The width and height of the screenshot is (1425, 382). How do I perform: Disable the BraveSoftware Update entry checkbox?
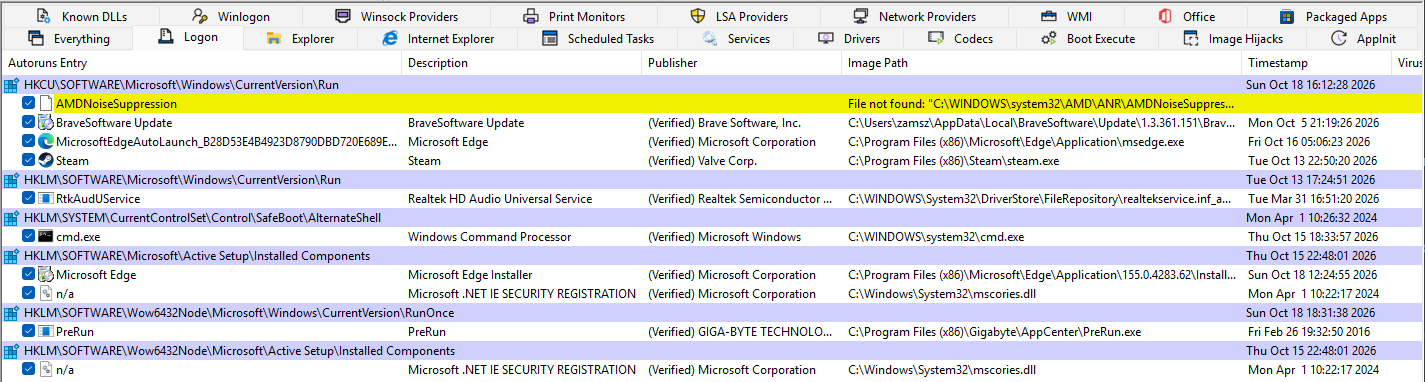[x=29, y=123]
